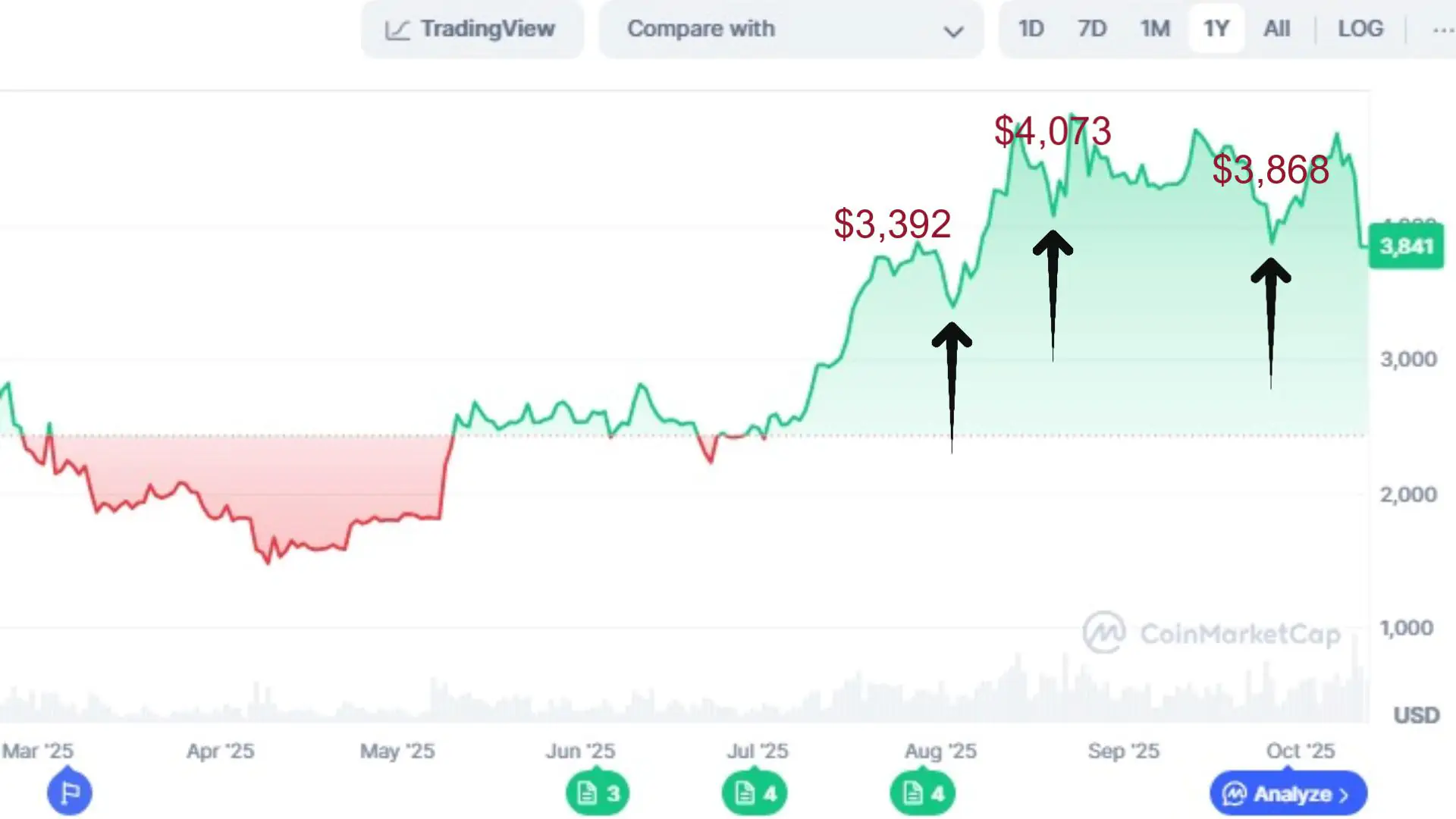Screen dimensions: 1456x819
Task: Select the 1M timeframe tab
Action: [x=1154, y=29]
